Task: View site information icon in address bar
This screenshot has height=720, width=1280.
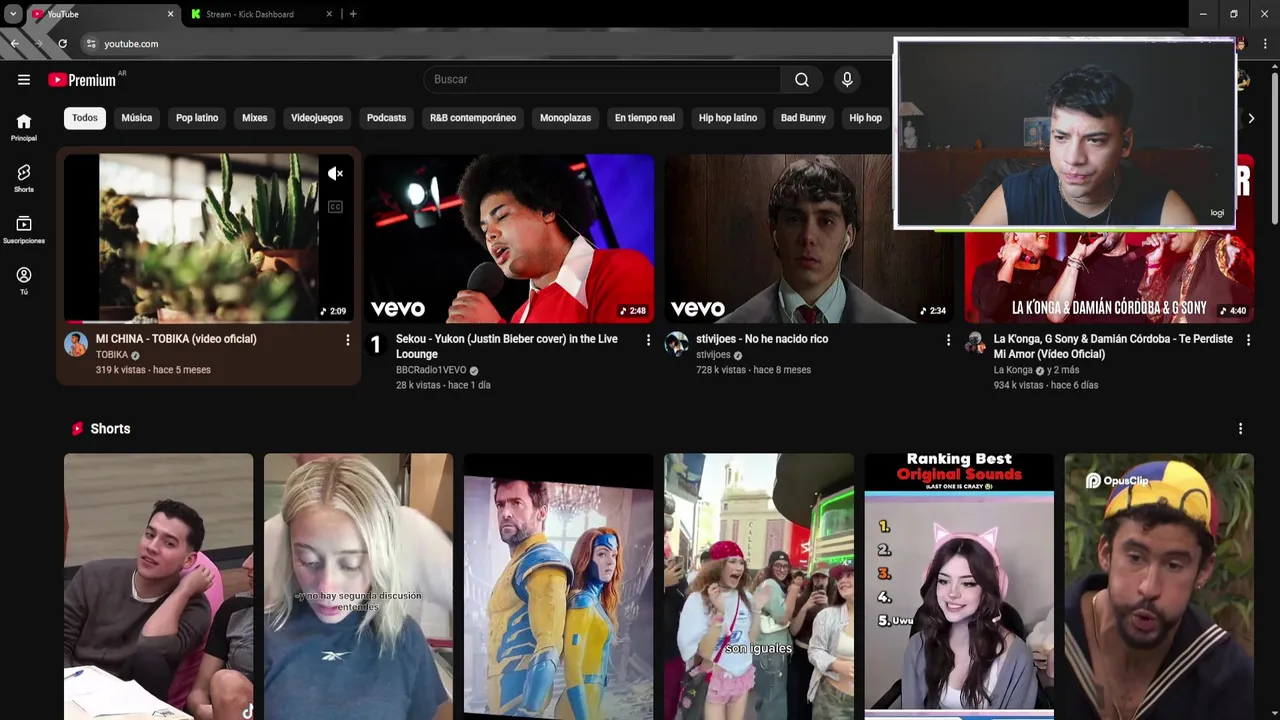Action: tap(91, 44)
